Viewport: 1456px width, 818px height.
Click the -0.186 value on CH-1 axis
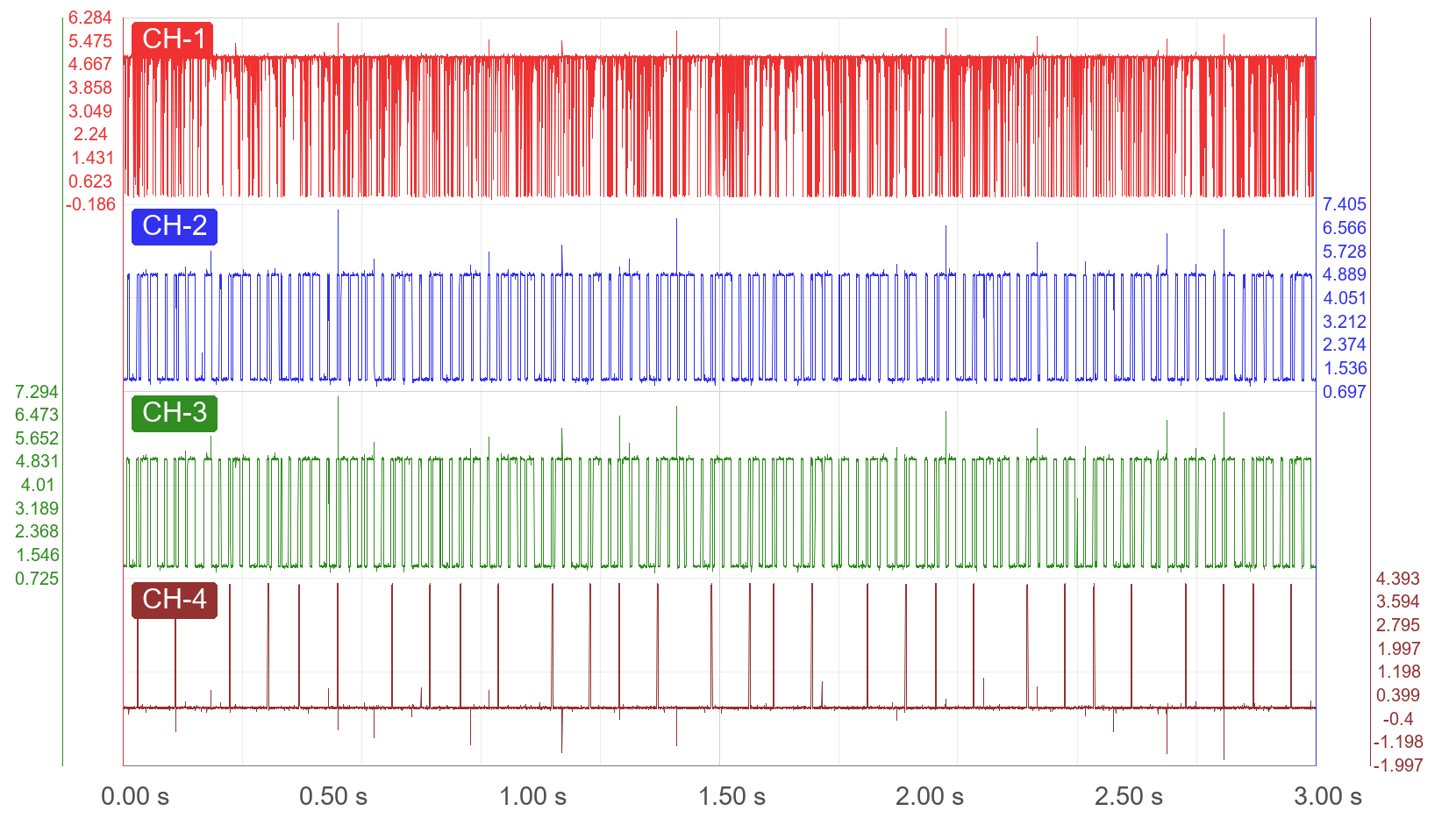tap(90, 204)
